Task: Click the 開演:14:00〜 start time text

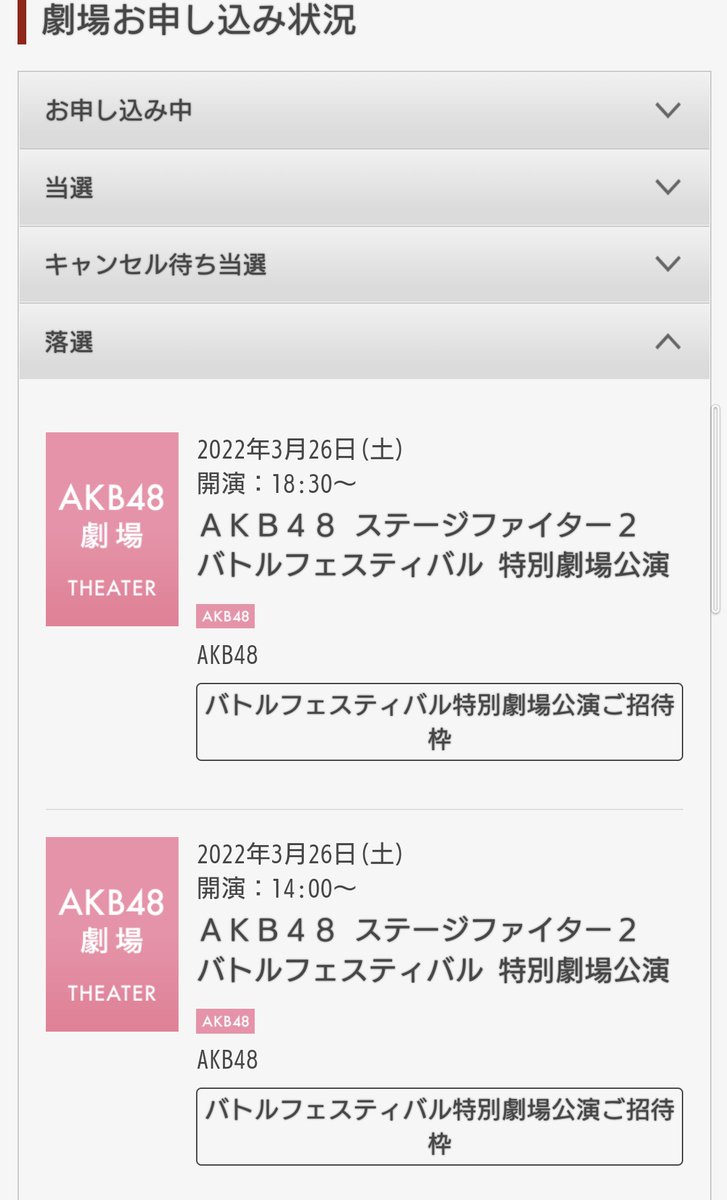Action: (x=277, y=888)
